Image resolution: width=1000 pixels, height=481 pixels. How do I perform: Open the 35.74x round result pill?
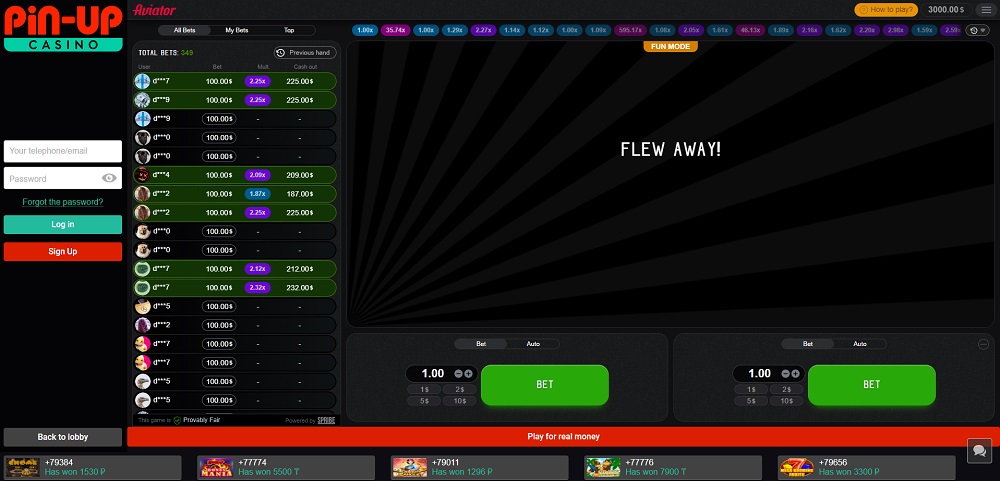tap(395, 30)
